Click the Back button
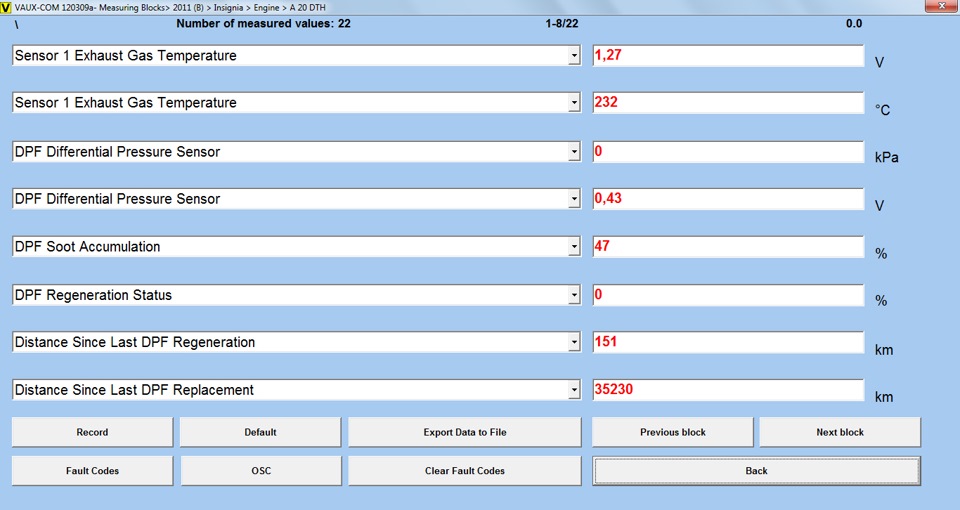The image size is (960, 510). pos(756,471)
